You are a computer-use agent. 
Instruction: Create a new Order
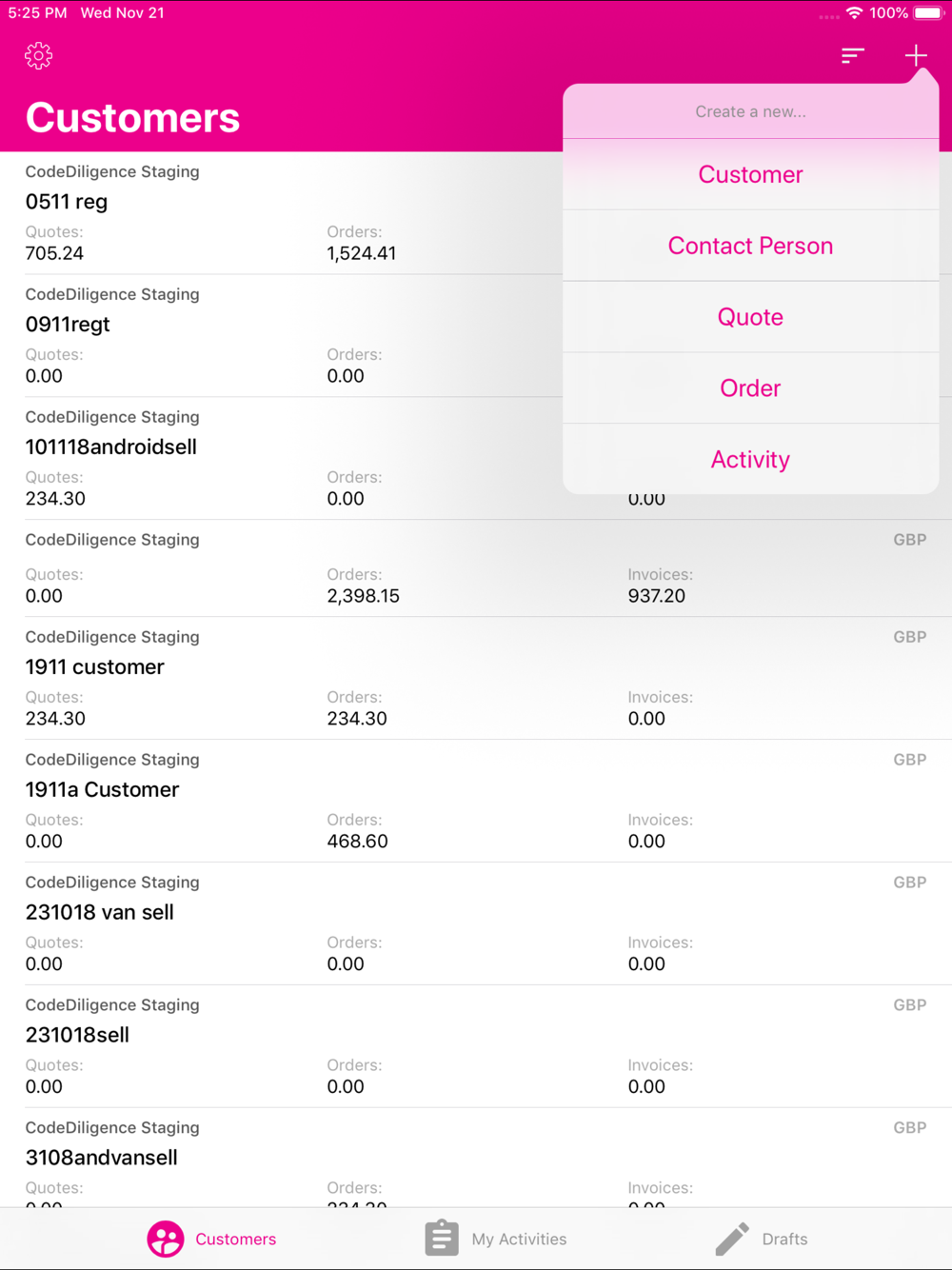[750, 388]
